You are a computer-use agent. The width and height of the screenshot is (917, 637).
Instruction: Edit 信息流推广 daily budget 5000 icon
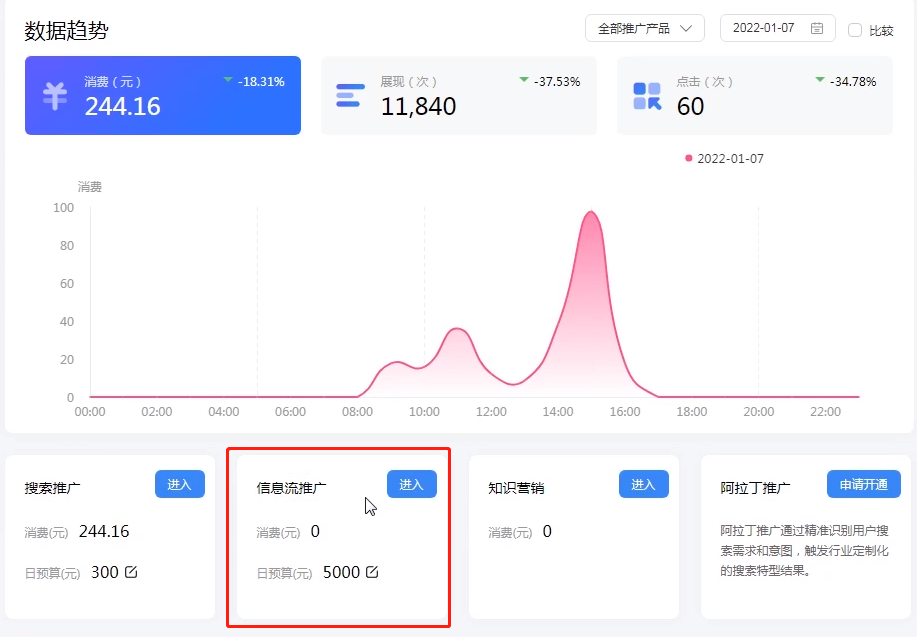[x=372, y=572]
